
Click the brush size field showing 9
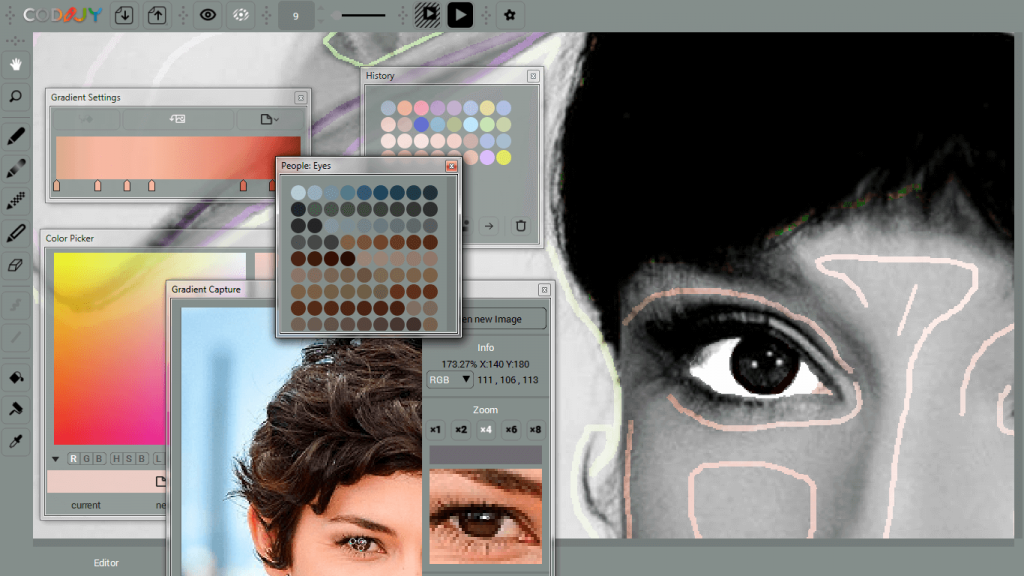295,16
